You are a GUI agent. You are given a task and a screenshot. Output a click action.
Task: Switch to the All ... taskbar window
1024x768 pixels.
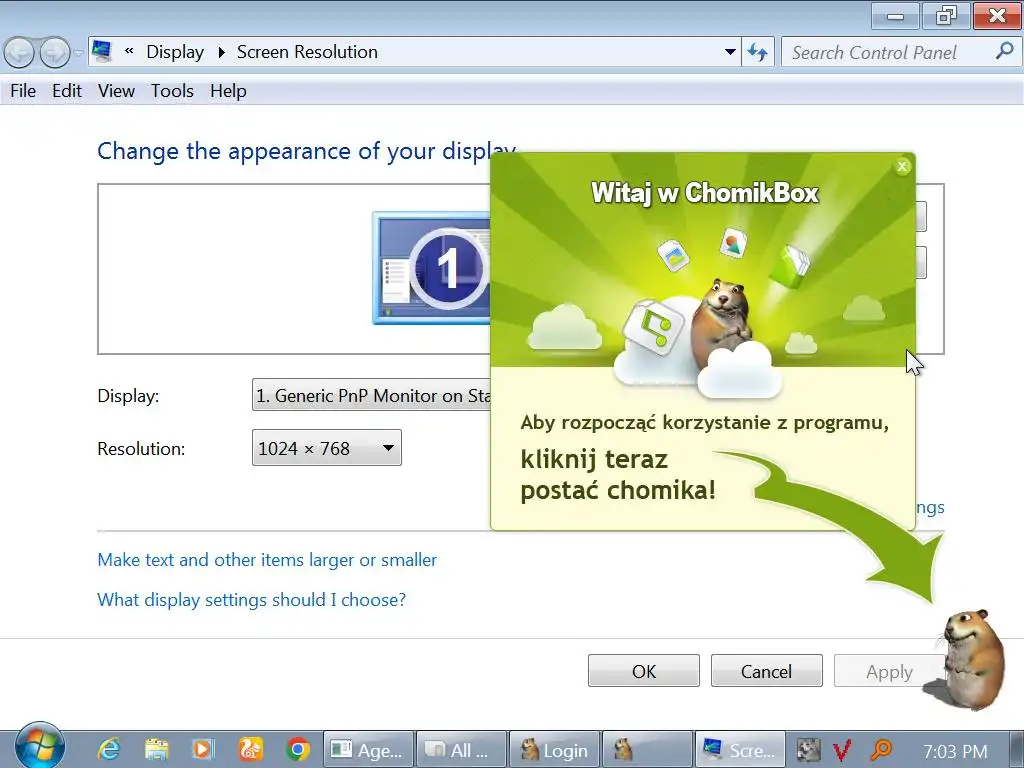pos(461,750)
